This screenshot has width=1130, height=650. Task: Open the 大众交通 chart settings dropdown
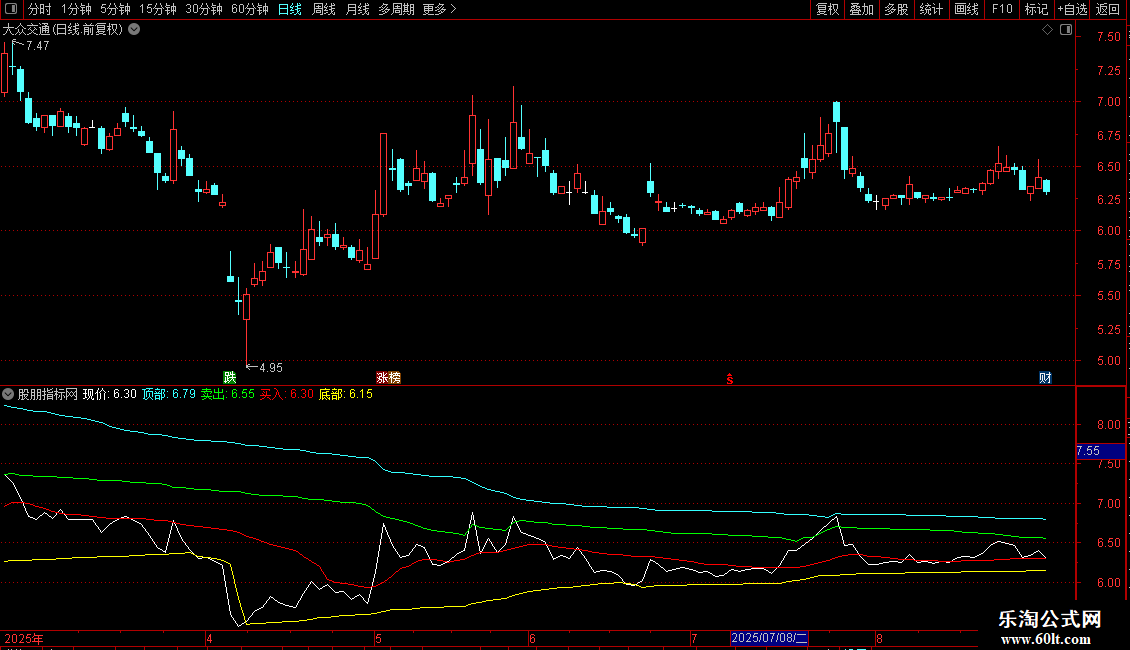134,30
